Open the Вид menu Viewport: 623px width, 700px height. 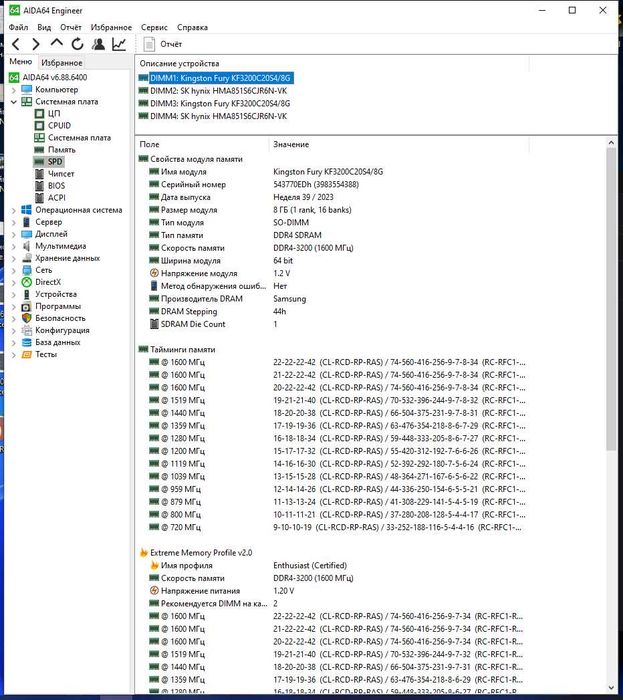(x=44, y=27)
